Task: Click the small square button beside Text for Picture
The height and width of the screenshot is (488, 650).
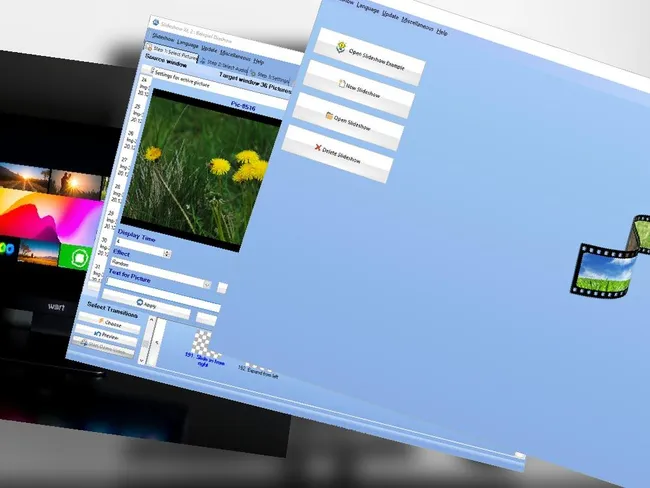Action: click(x=222, y=288)
